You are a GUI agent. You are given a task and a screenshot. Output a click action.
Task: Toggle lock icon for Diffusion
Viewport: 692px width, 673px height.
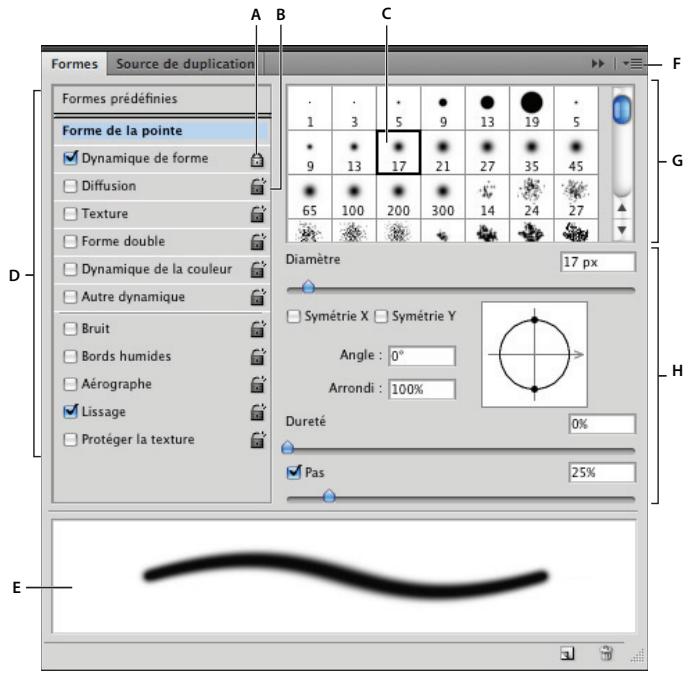click(258, 187)
